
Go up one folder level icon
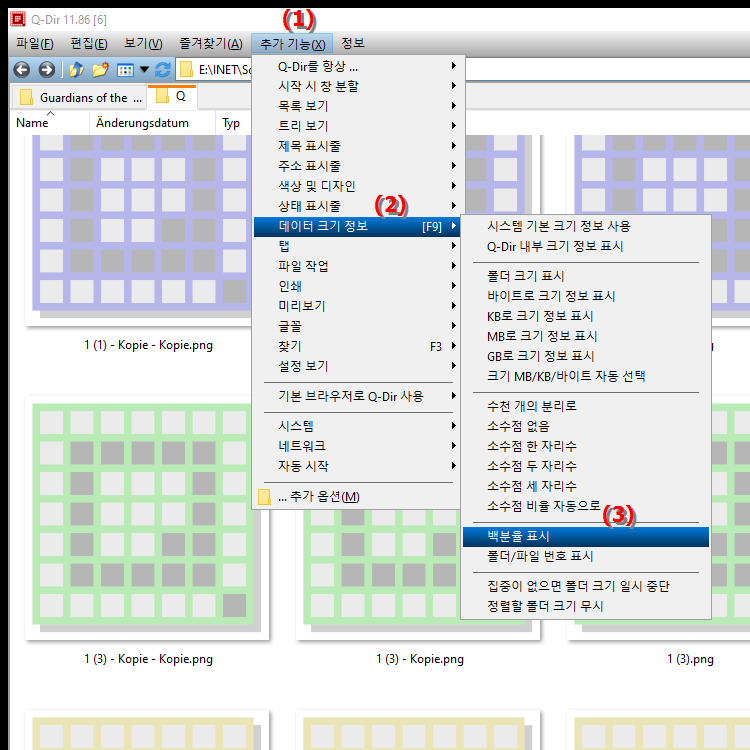pos(76,70)
